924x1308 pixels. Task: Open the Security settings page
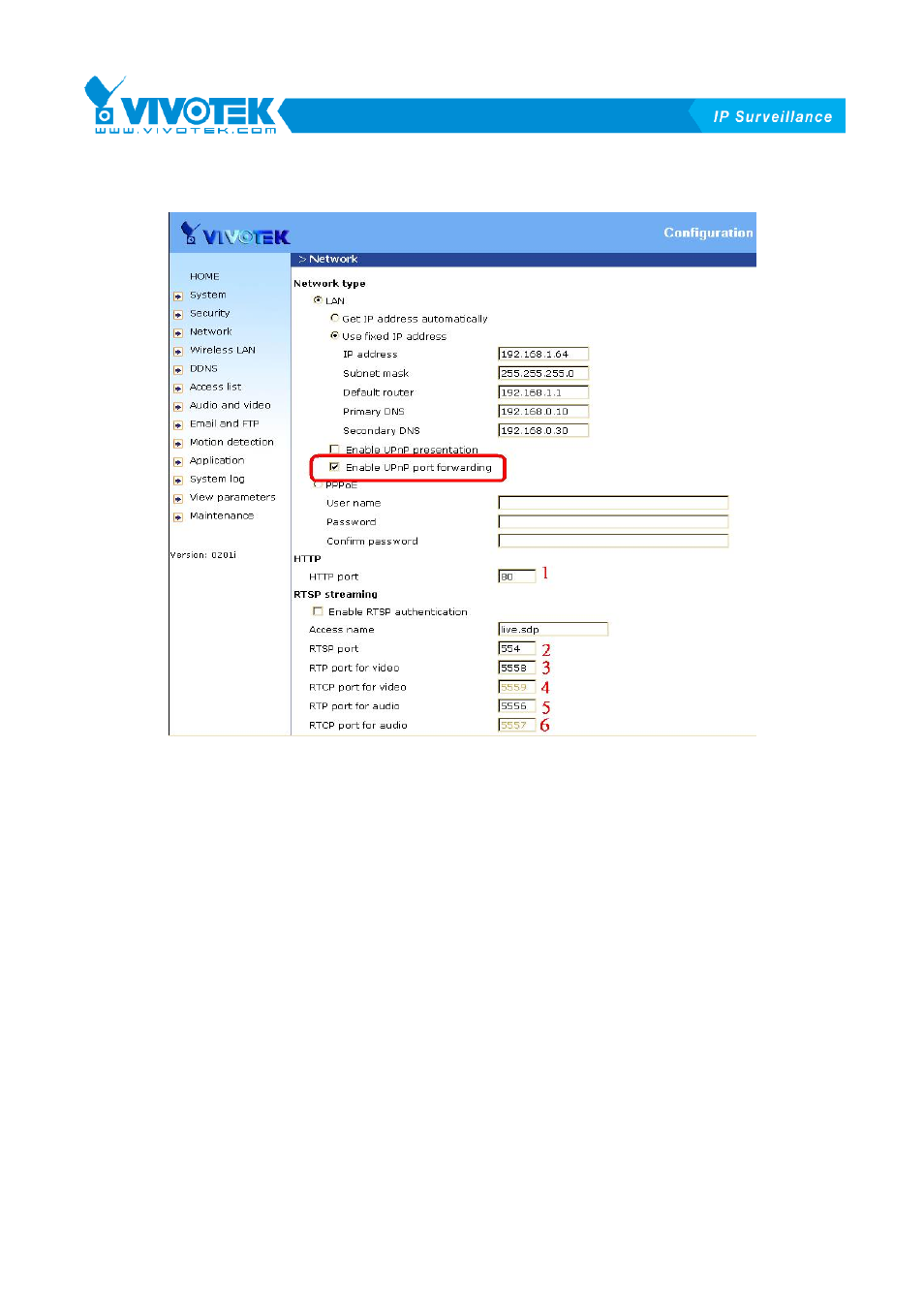[x=210, y=313]
